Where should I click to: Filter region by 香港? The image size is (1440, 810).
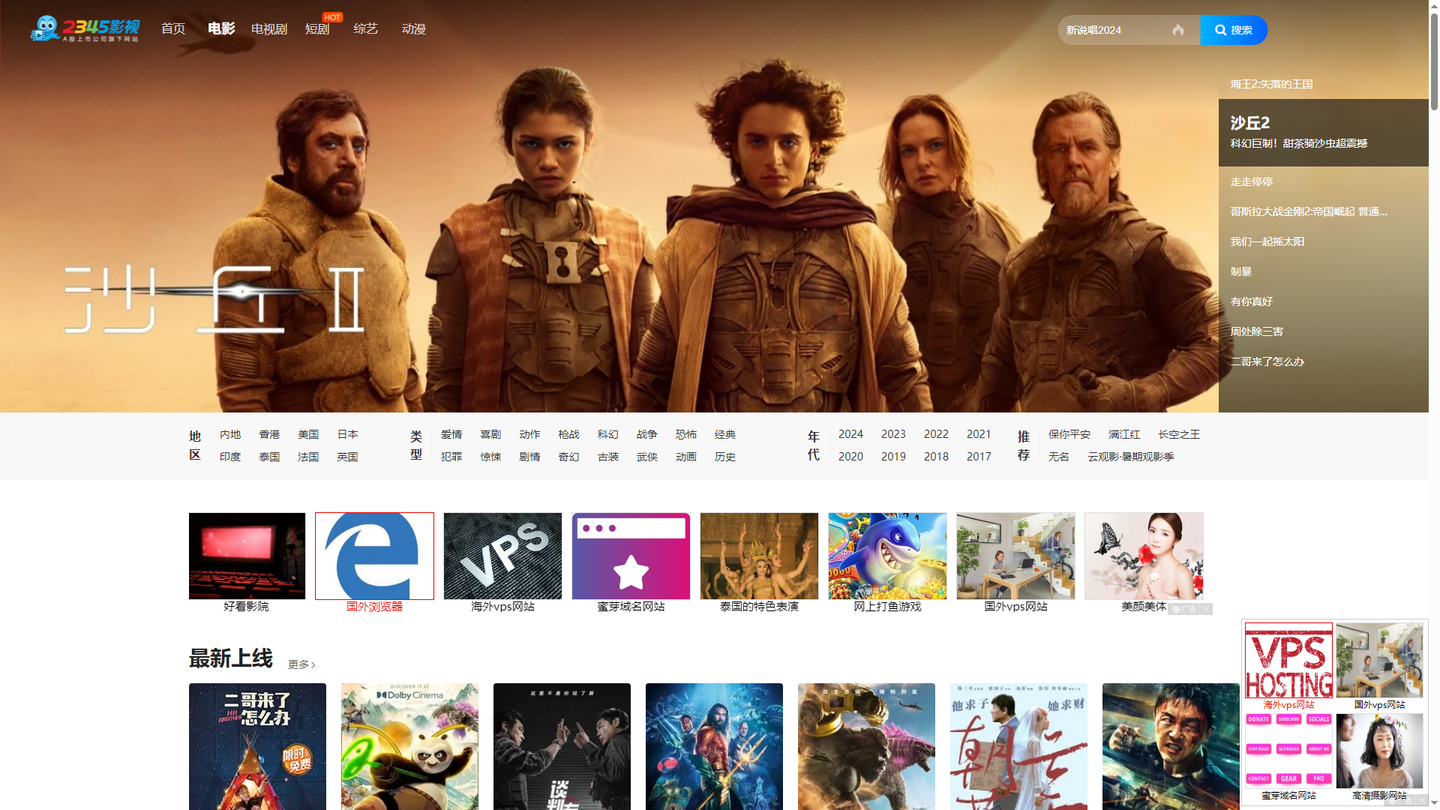coord(269,435)
